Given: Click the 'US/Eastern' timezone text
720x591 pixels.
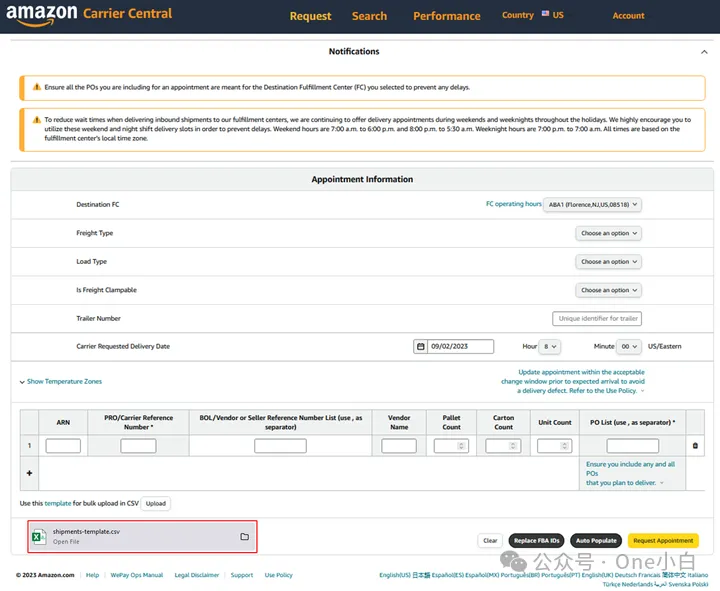Looking at the screenshot, I should pyautogui.click(x=664, y=347).
